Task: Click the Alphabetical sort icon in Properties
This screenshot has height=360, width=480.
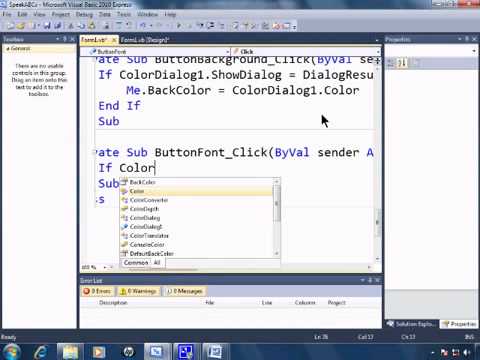Action: (x=402, y=62)
